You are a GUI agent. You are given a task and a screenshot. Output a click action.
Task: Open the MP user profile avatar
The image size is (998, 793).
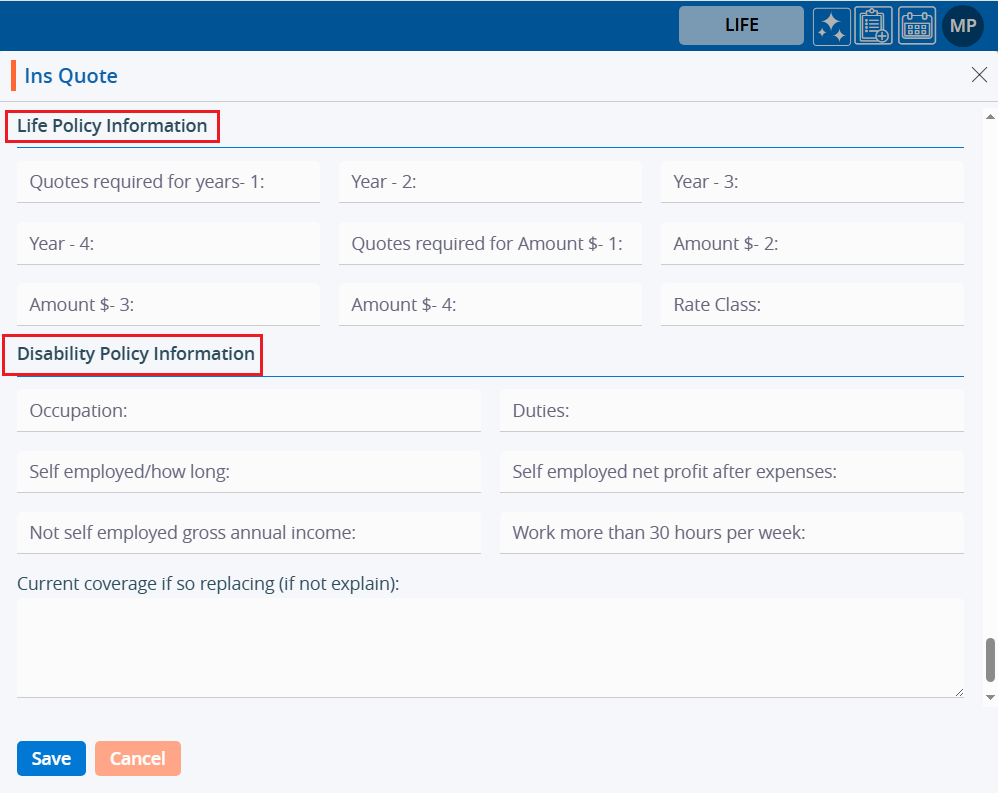coord(963,26)
